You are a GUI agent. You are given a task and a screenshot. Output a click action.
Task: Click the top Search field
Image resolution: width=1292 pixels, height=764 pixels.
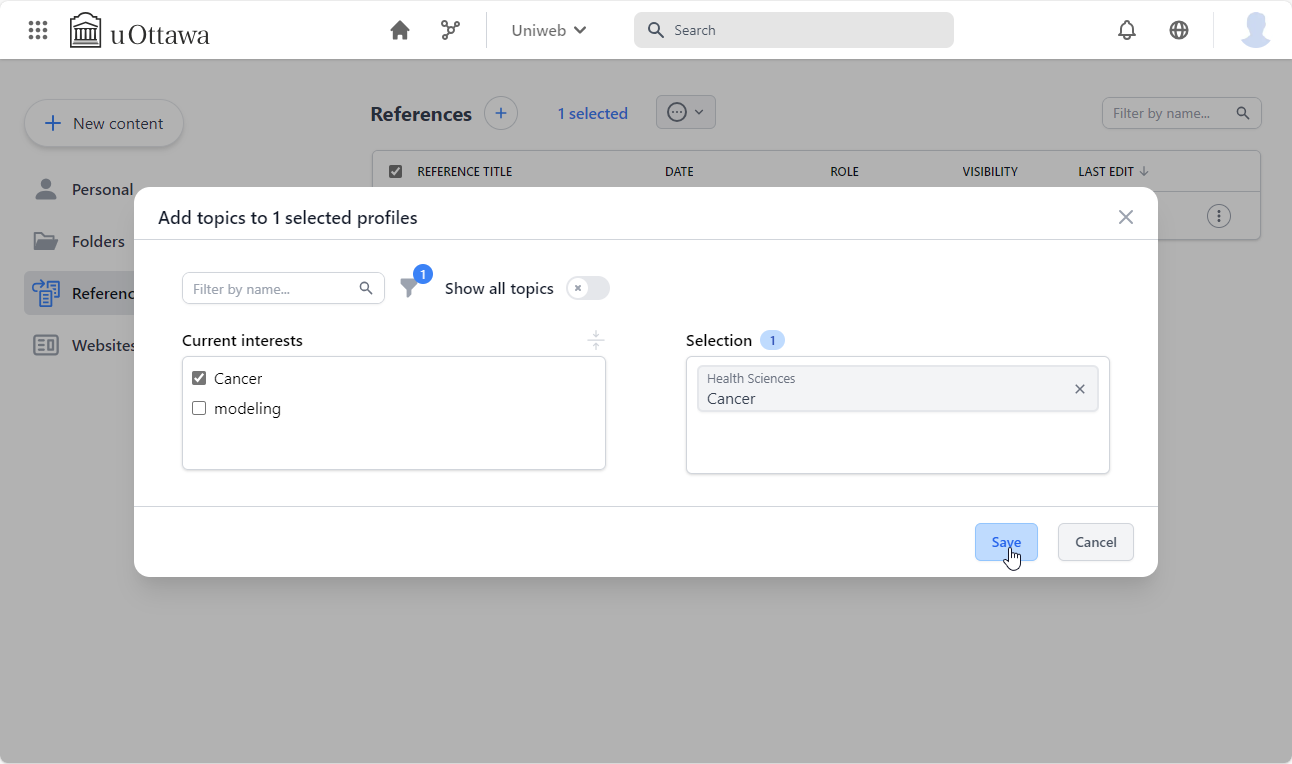click(x=794, y=30)
